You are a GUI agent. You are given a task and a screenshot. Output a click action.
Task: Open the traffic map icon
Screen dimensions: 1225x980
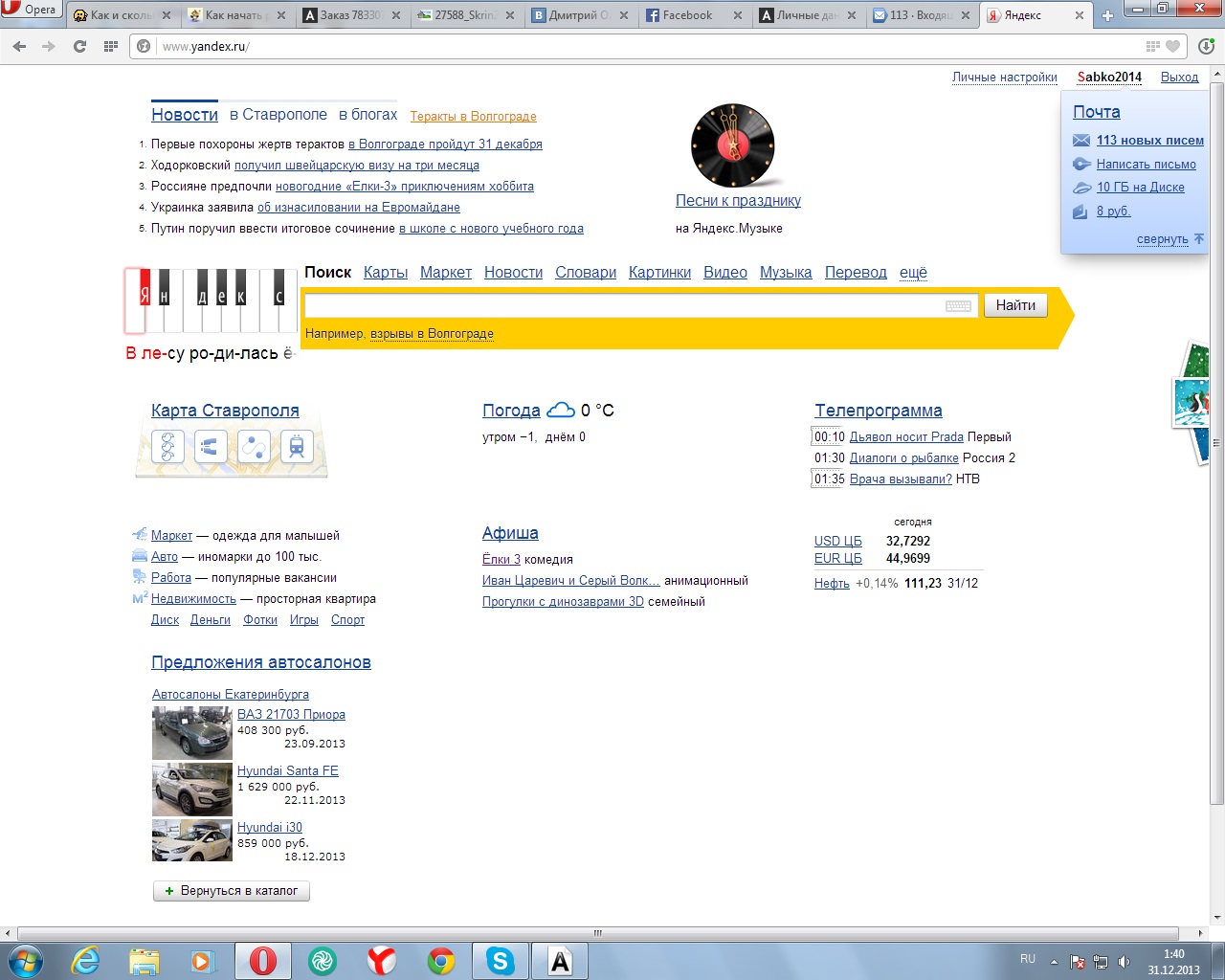(x=211, y=447)
